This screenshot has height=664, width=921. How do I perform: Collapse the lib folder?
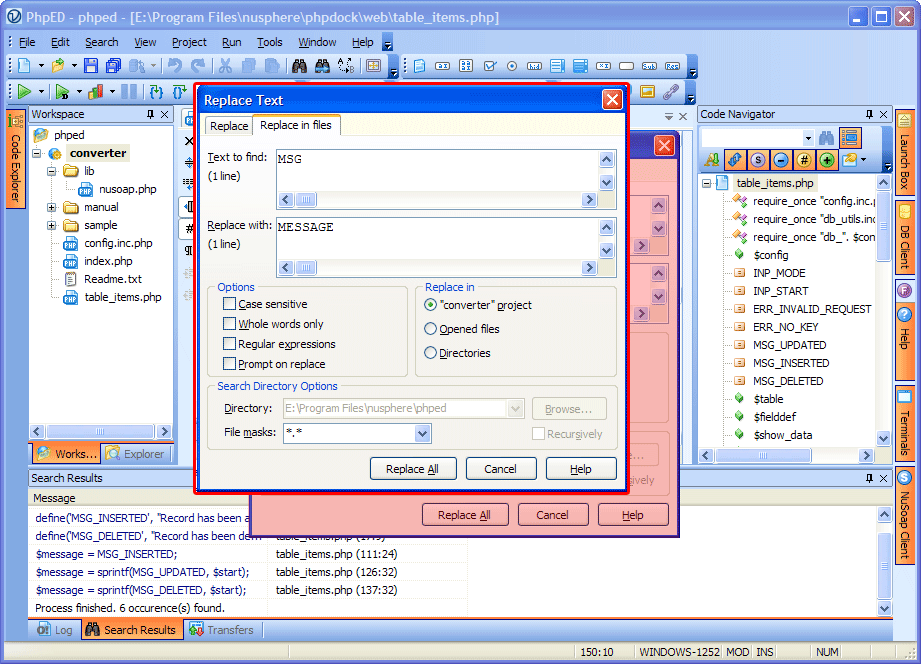click(52, 172)
